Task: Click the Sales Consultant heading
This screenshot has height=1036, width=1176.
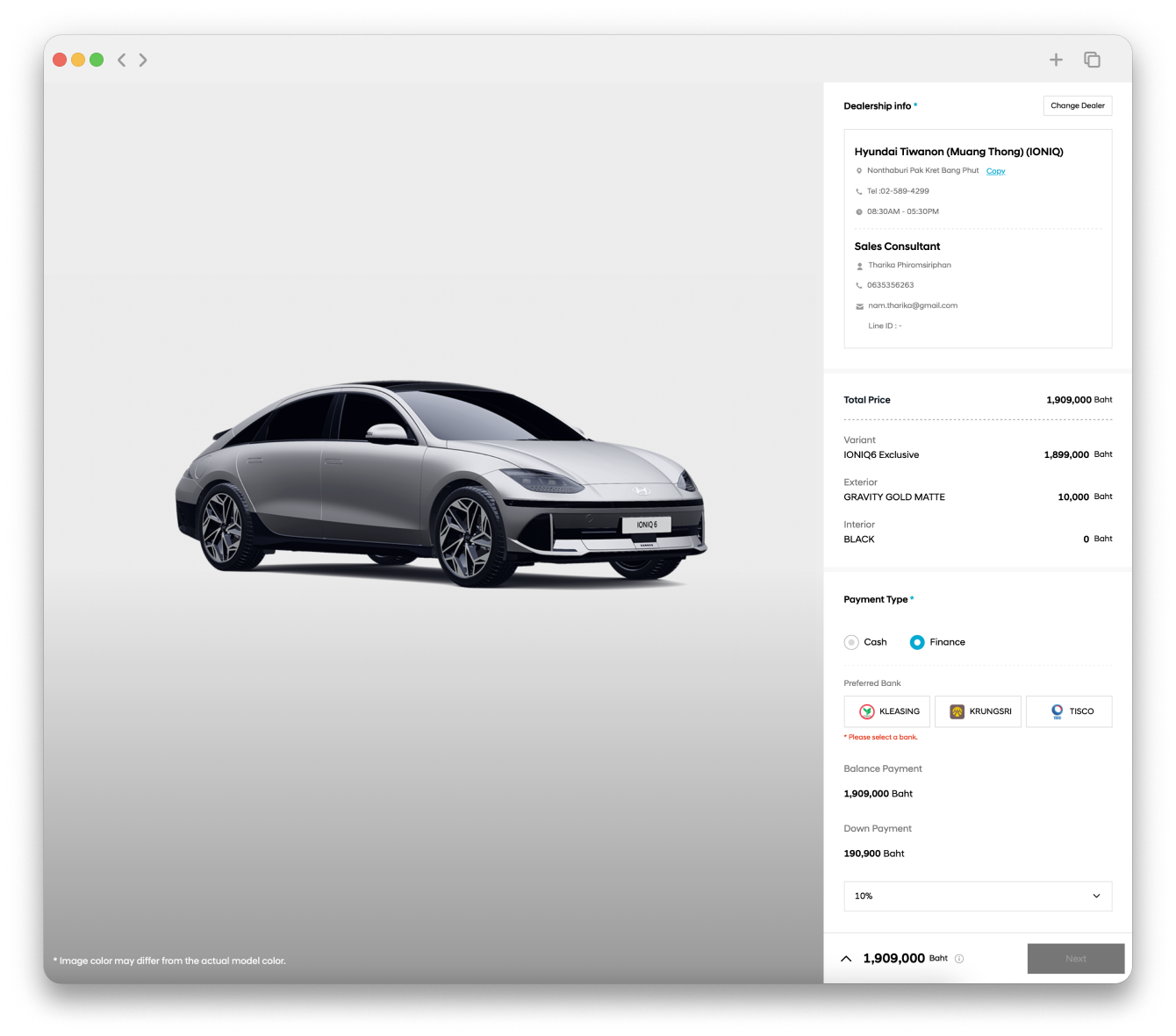Action: pos(897,246)
